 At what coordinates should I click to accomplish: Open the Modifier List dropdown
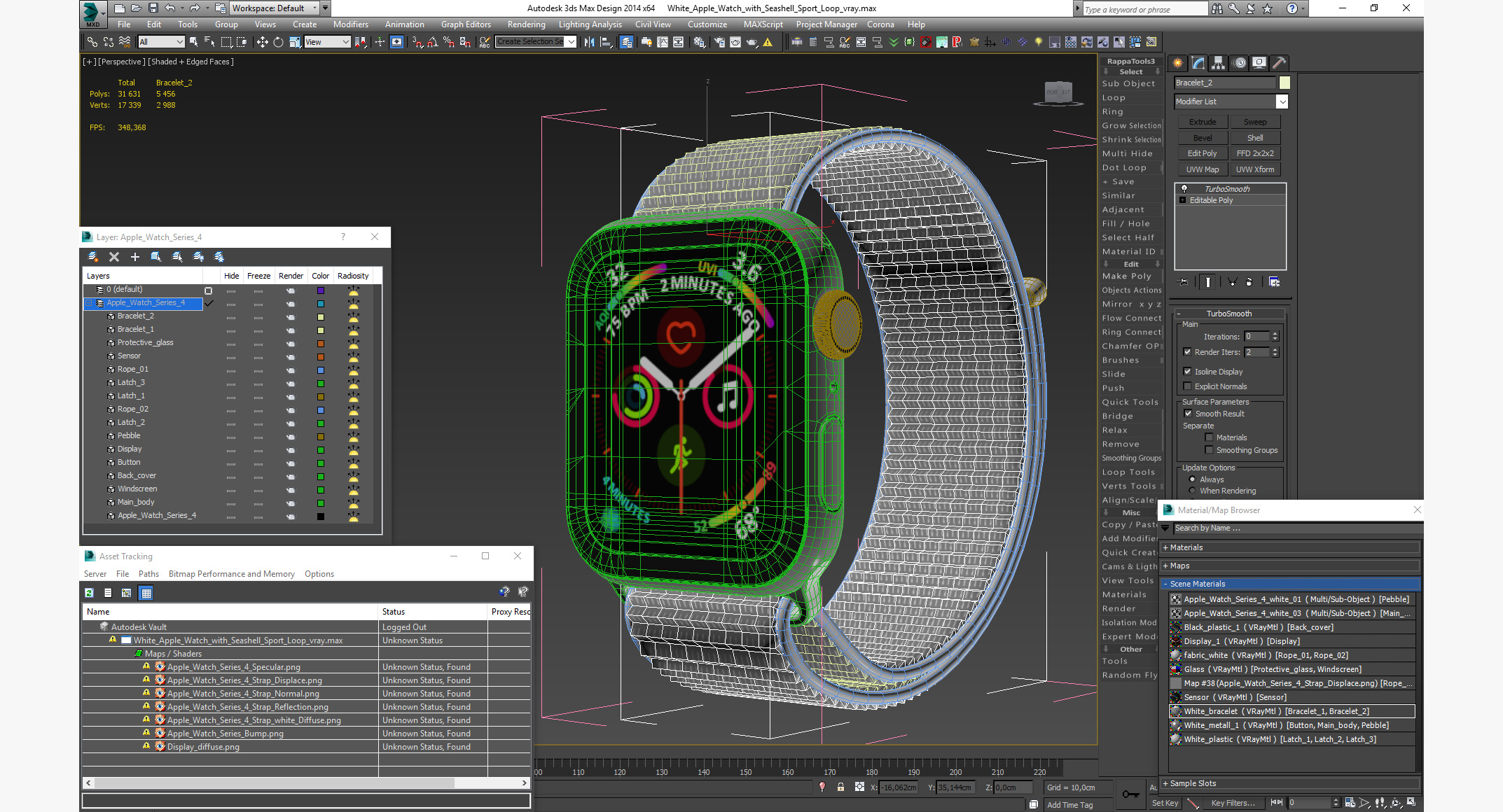(x=1282, y=101)
